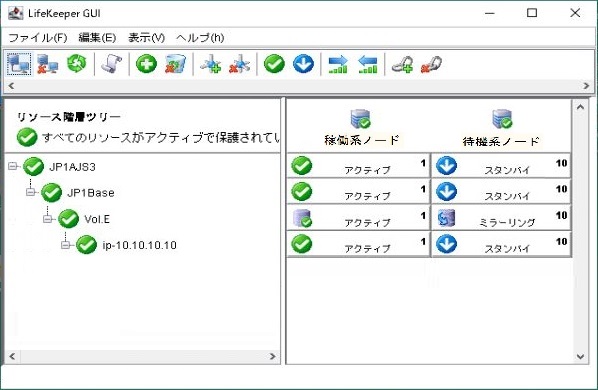
Task: Select JP1Base resource label in tree
Action: coord(91,193)
